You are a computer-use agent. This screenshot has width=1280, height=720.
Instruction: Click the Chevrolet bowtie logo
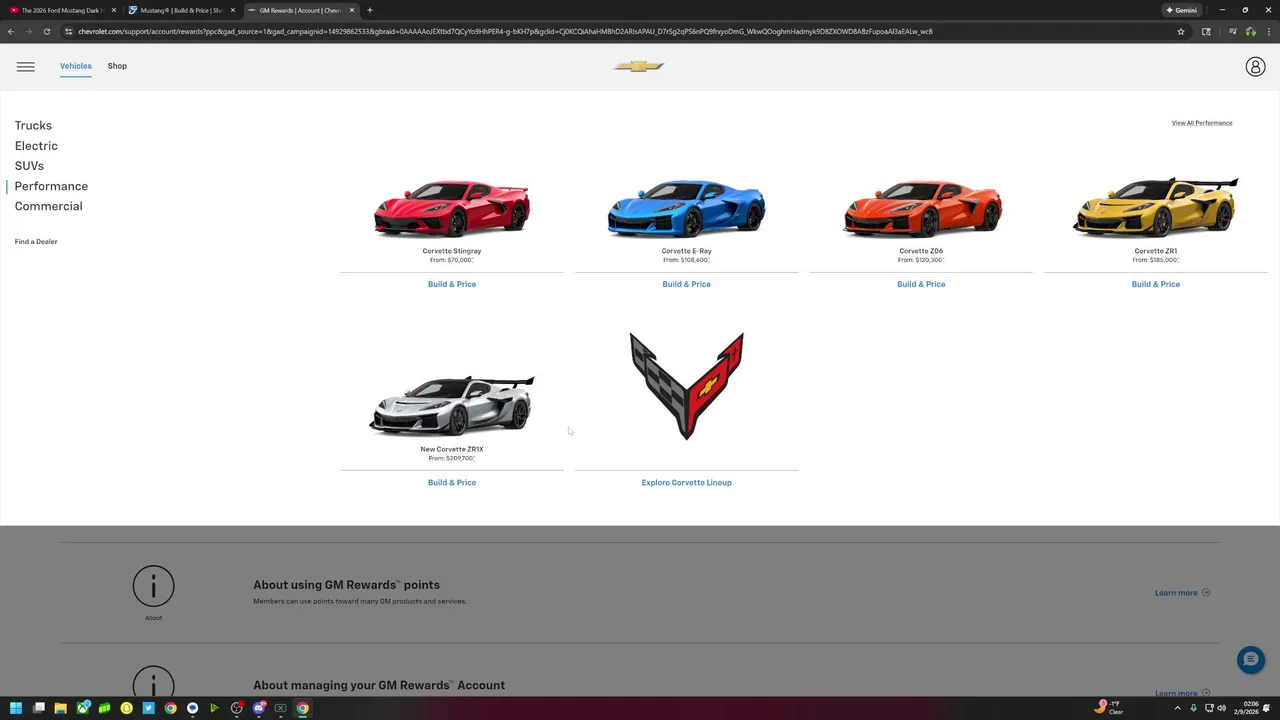coord(639,66)
